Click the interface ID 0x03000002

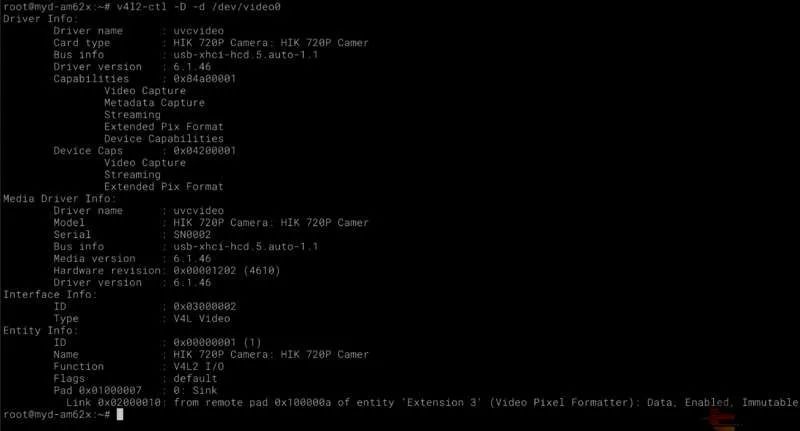[205, 307]
